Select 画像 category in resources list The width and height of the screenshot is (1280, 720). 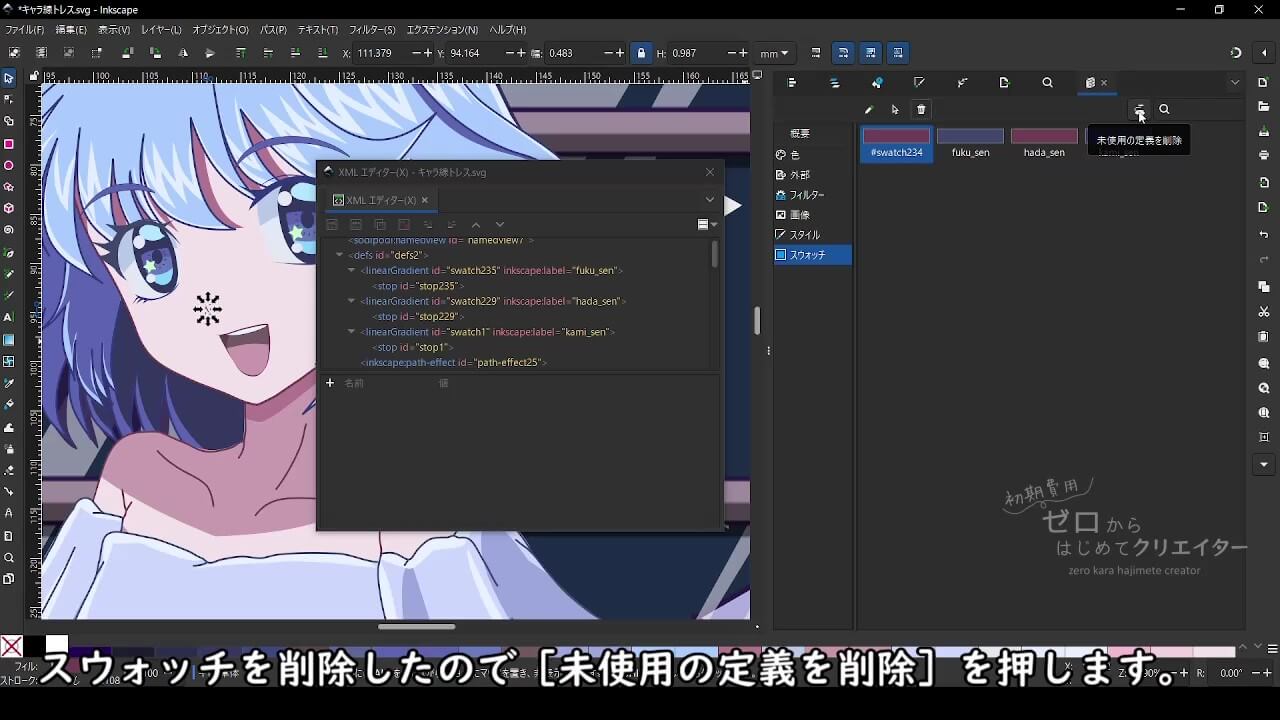click(x=813, y=215)
